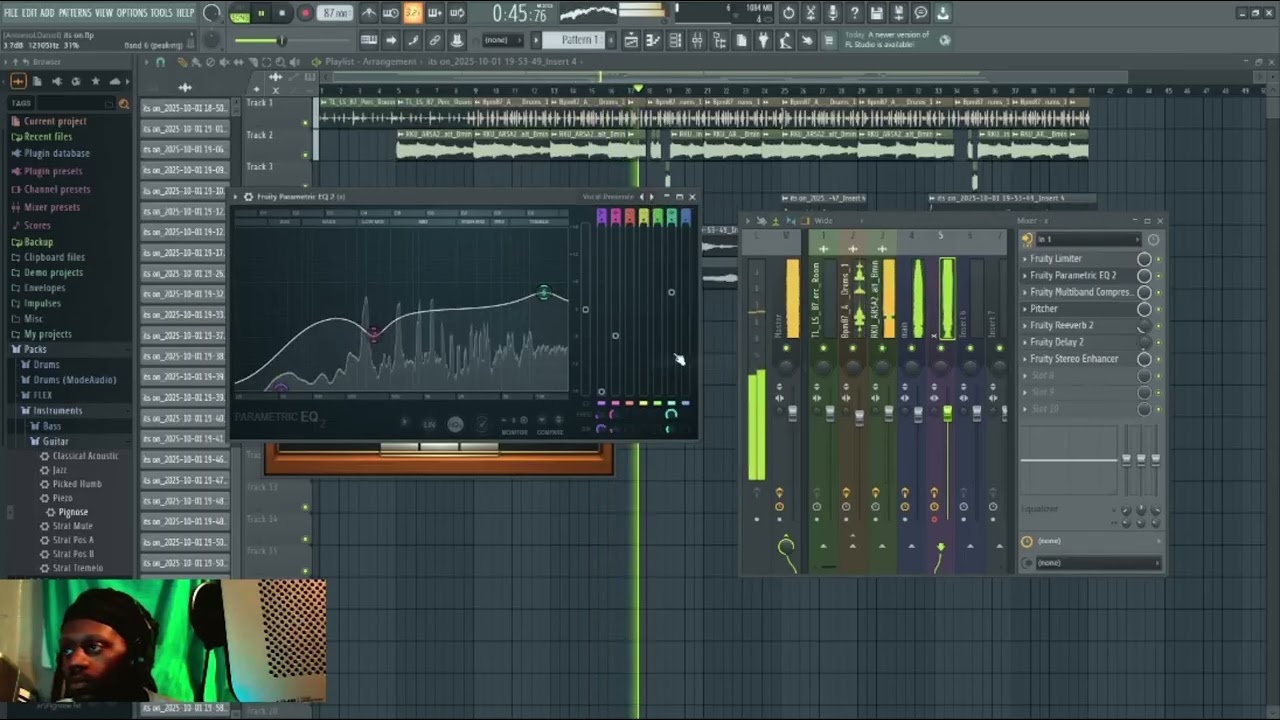
Task: Pause playback with the transport button
Action: [x=261, y=13]
